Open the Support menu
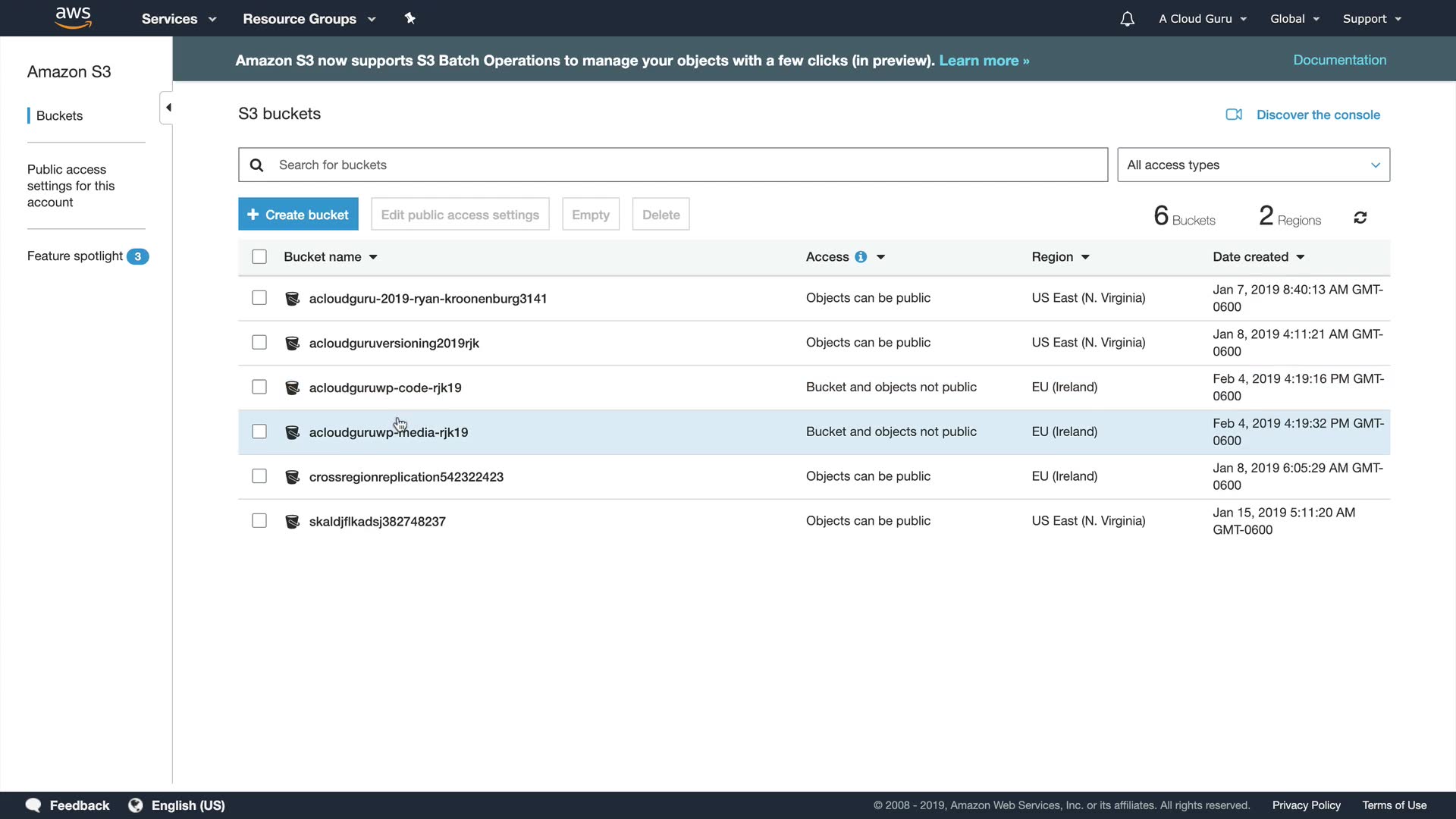Screen dimensions: 1456x819 [1371, 19]
